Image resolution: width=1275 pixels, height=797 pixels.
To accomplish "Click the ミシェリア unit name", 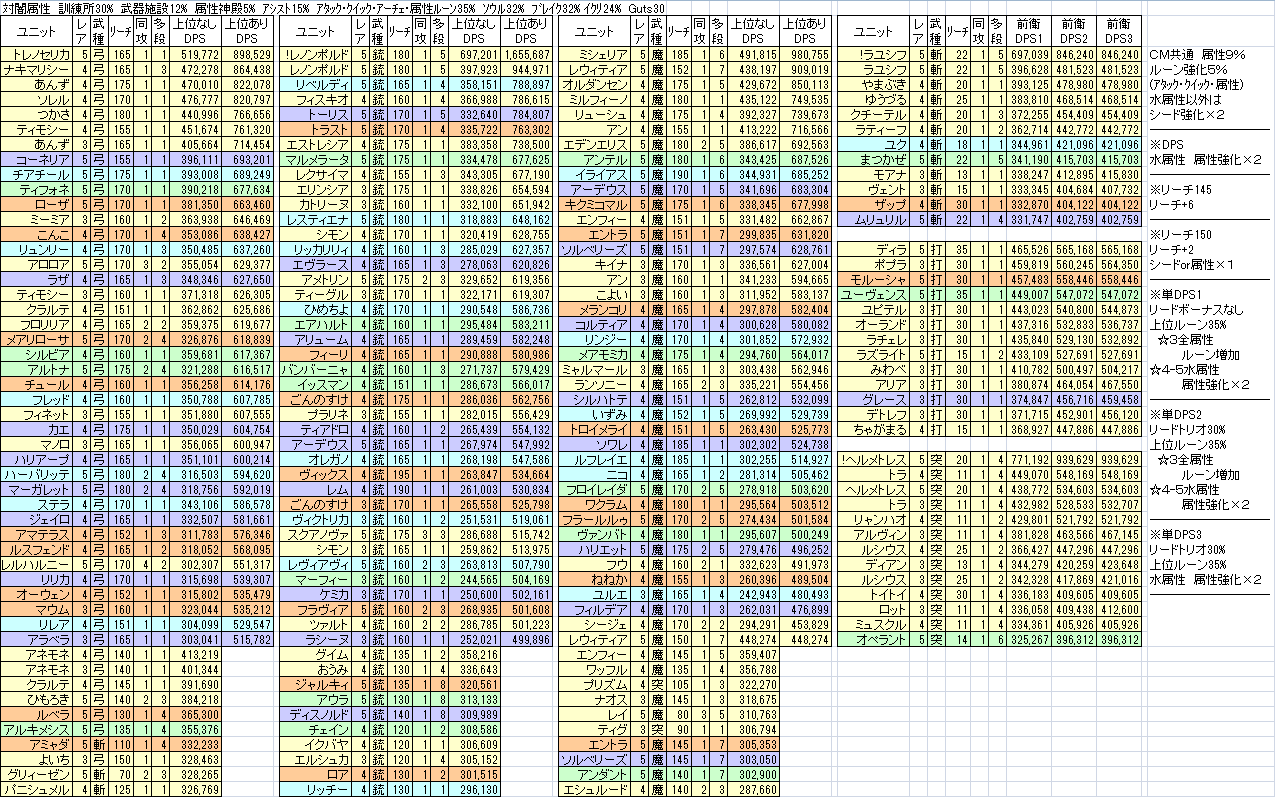I will click(596, 53).
